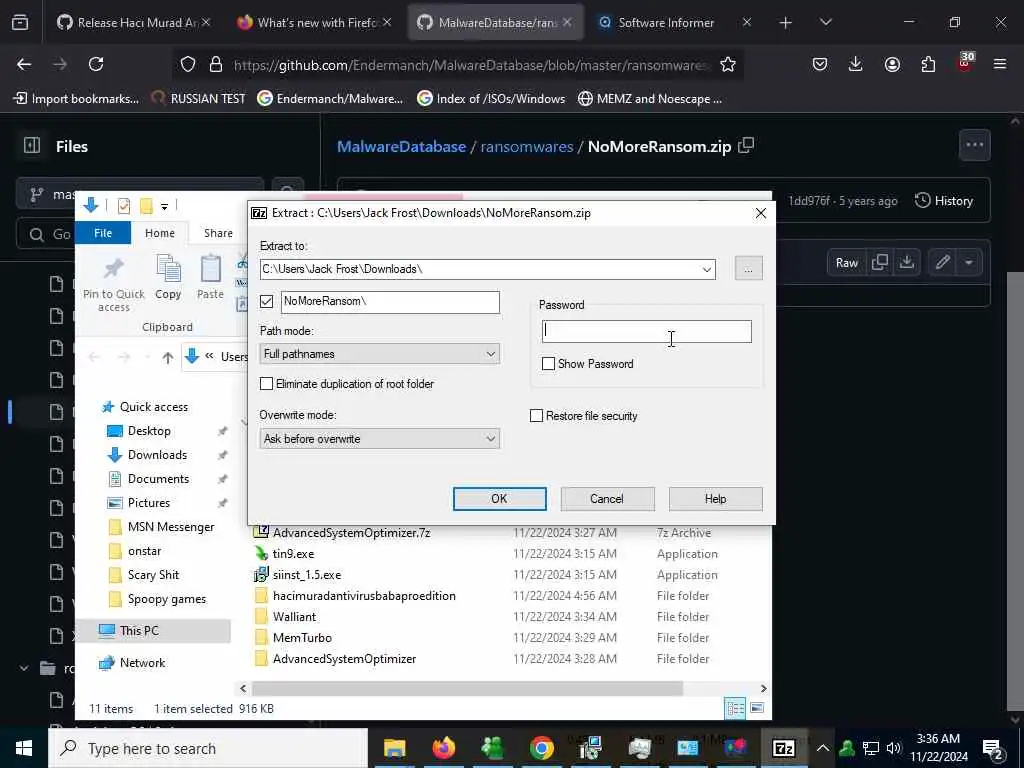Open History link on GitHub
This screenshot has width=1024, height=768.
tap(944, 200)
